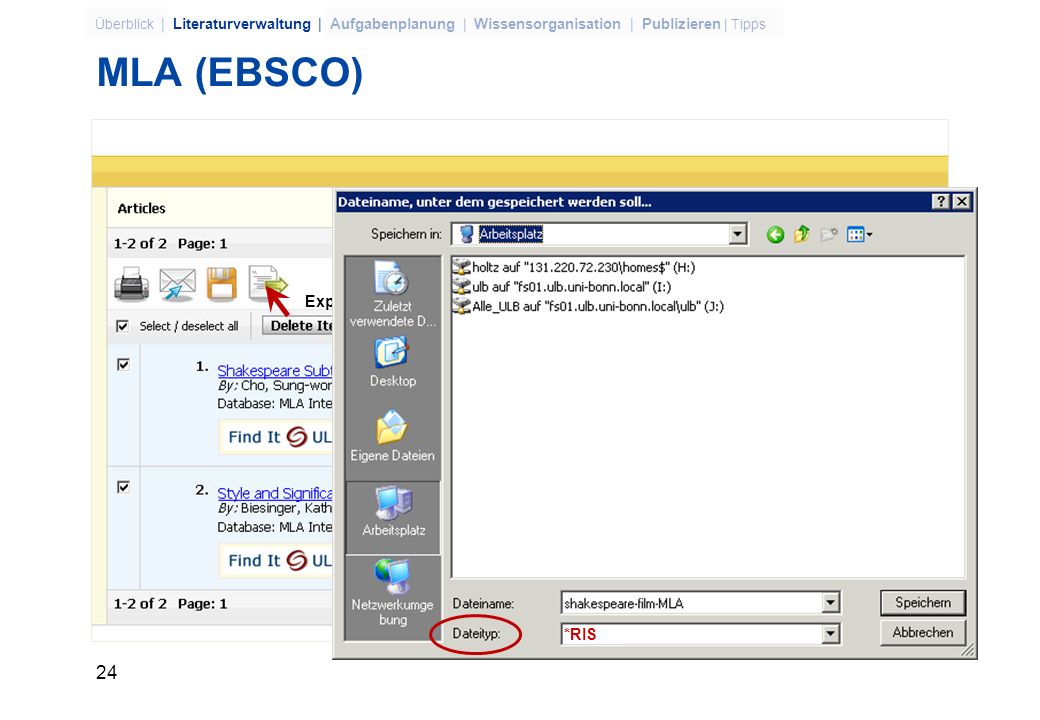This screenshot has width=1040, height=720.
Task: Click Find It button for article 2
Action: pos(276,561)
